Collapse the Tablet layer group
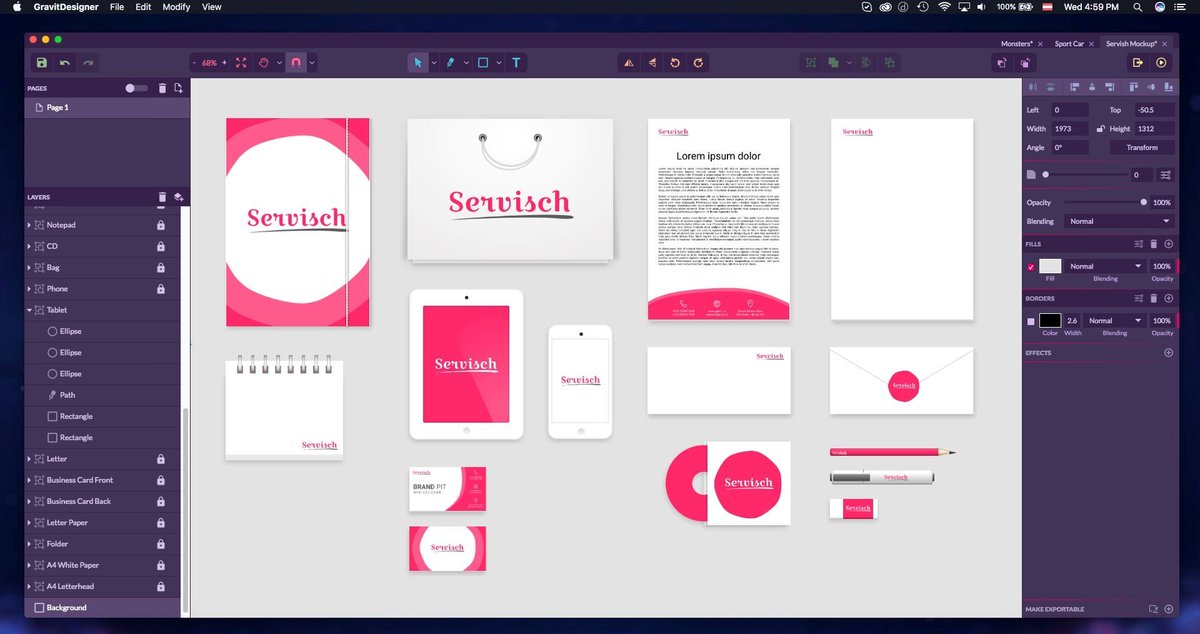The width and height of the screenshot is (1200, 634). pyautogui.click(x=28, y=310)
